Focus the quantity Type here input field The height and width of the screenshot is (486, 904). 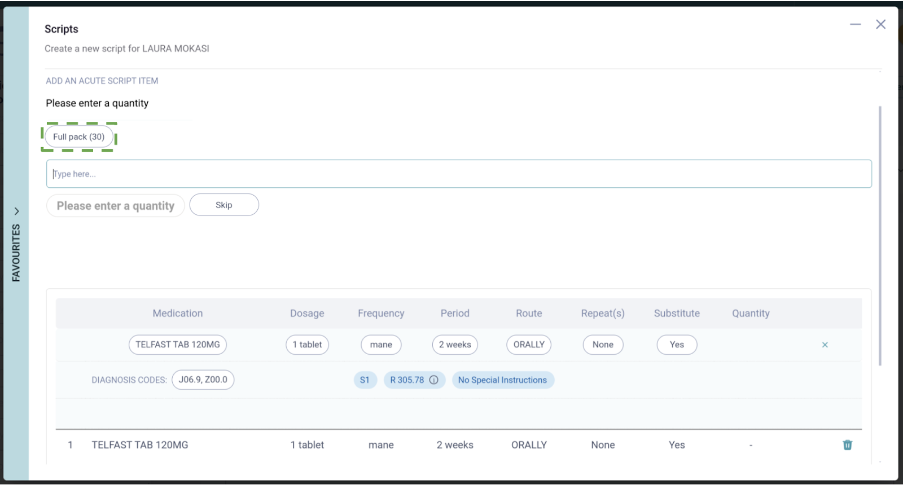pos(458,174)
